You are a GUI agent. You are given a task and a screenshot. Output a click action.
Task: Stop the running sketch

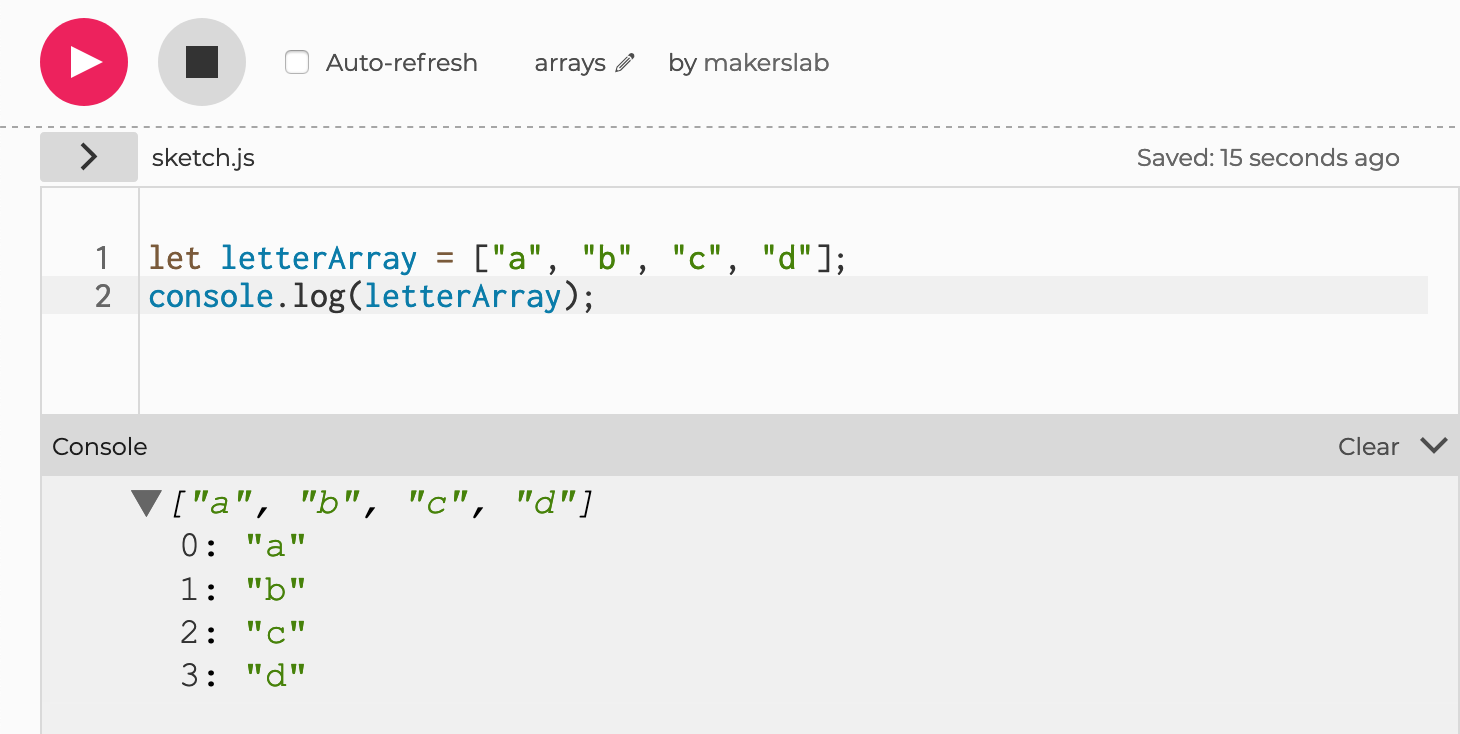click(x=202, y=62)
